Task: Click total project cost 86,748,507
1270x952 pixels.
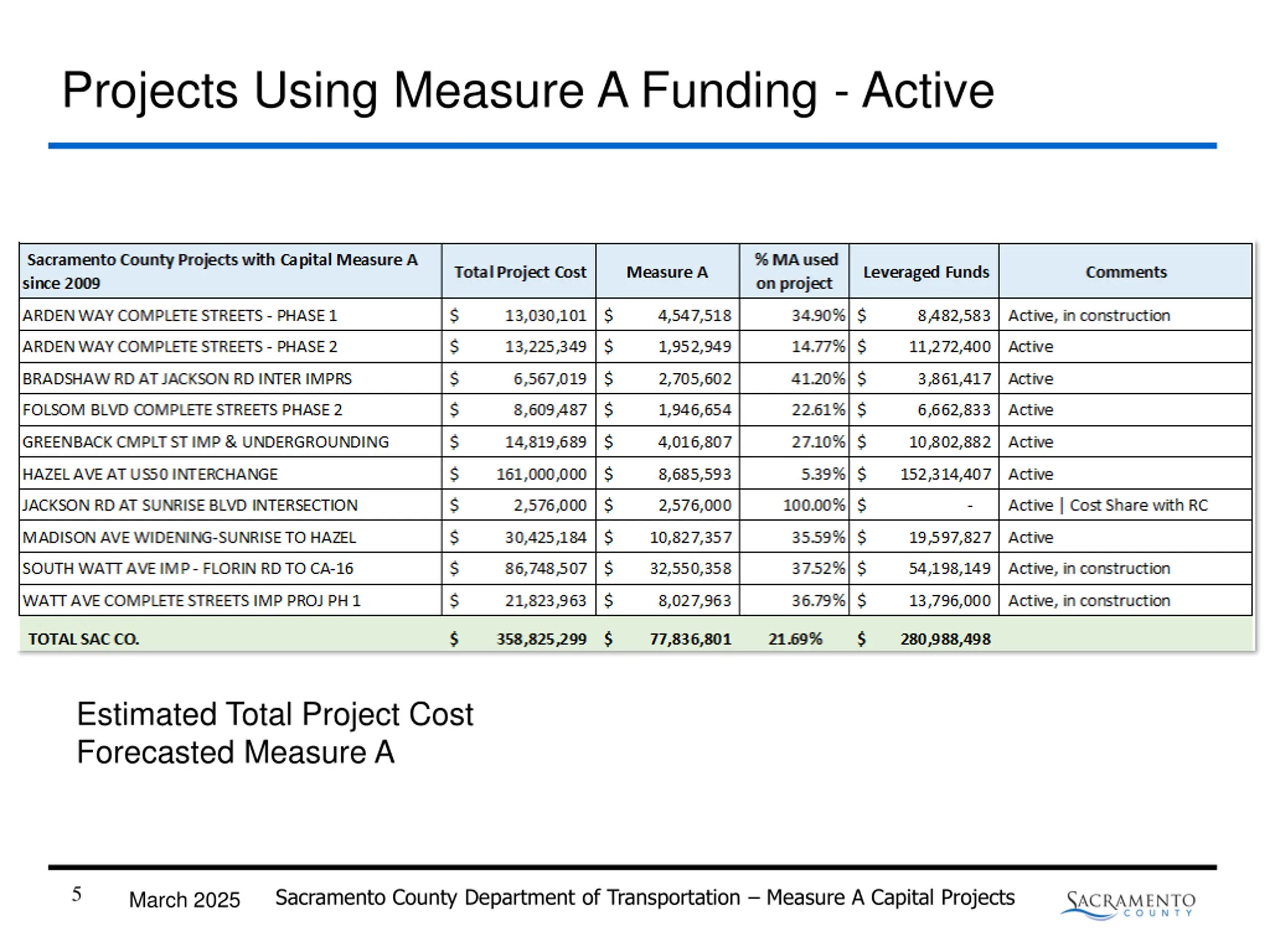Action: click(545, 568)
